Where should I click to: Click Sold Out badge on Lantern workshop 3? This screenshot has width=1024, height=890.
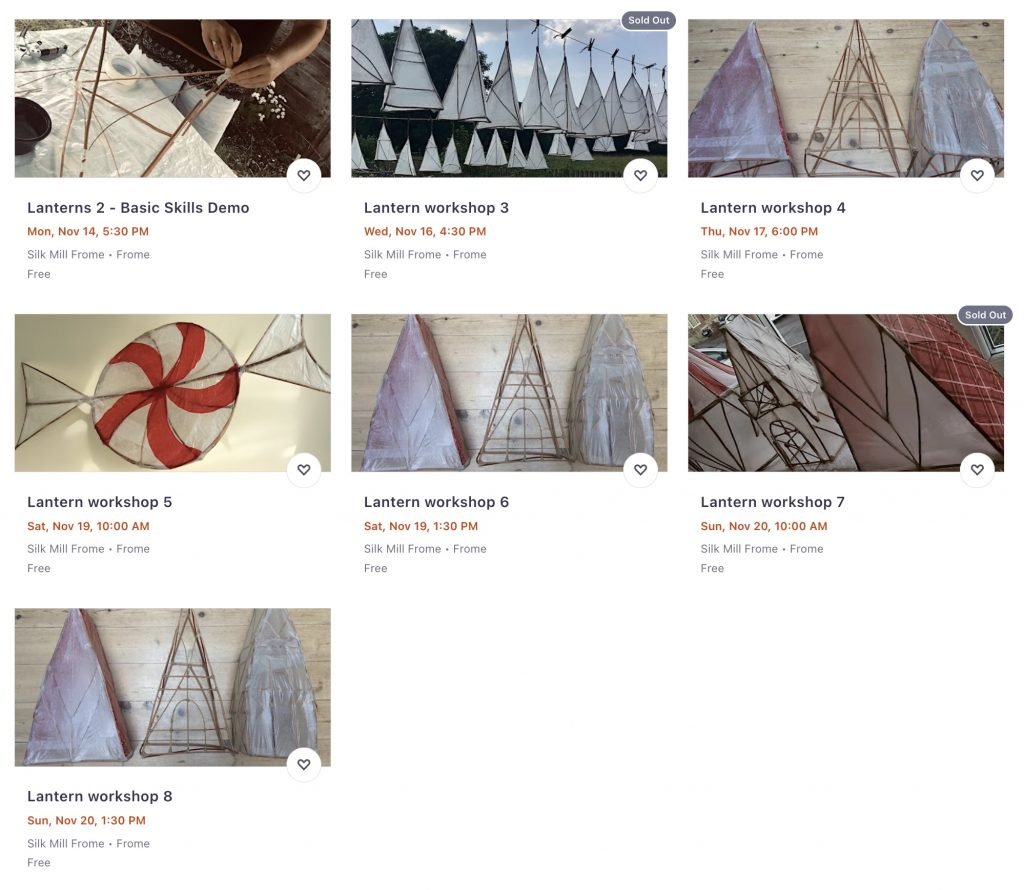[648, 20]
